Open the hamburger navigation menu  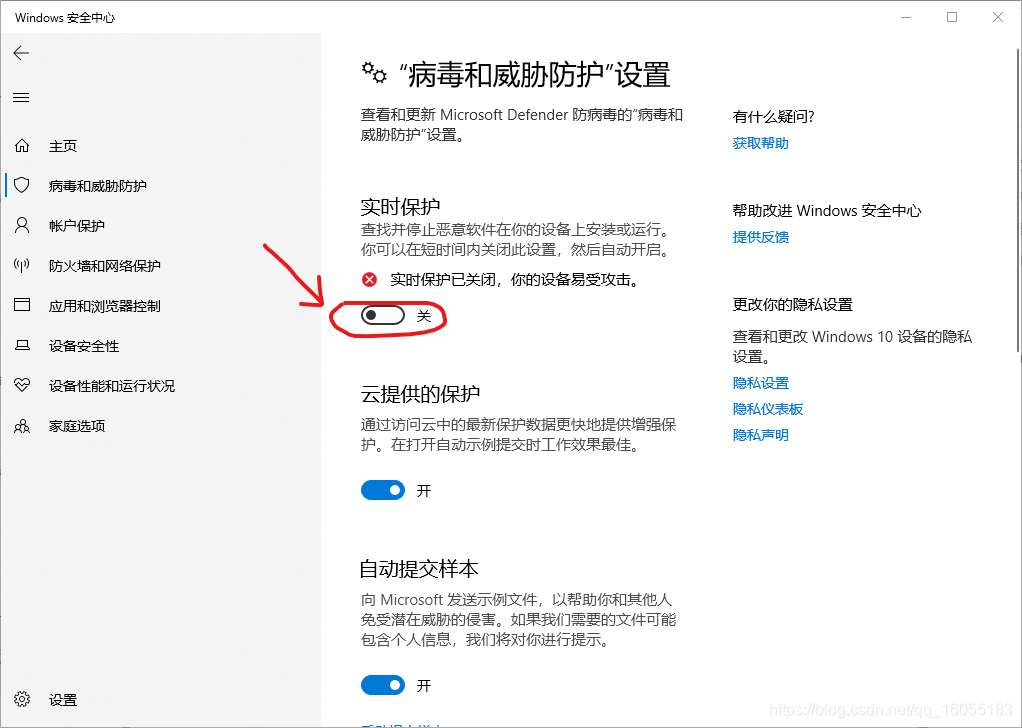(22, 98)
